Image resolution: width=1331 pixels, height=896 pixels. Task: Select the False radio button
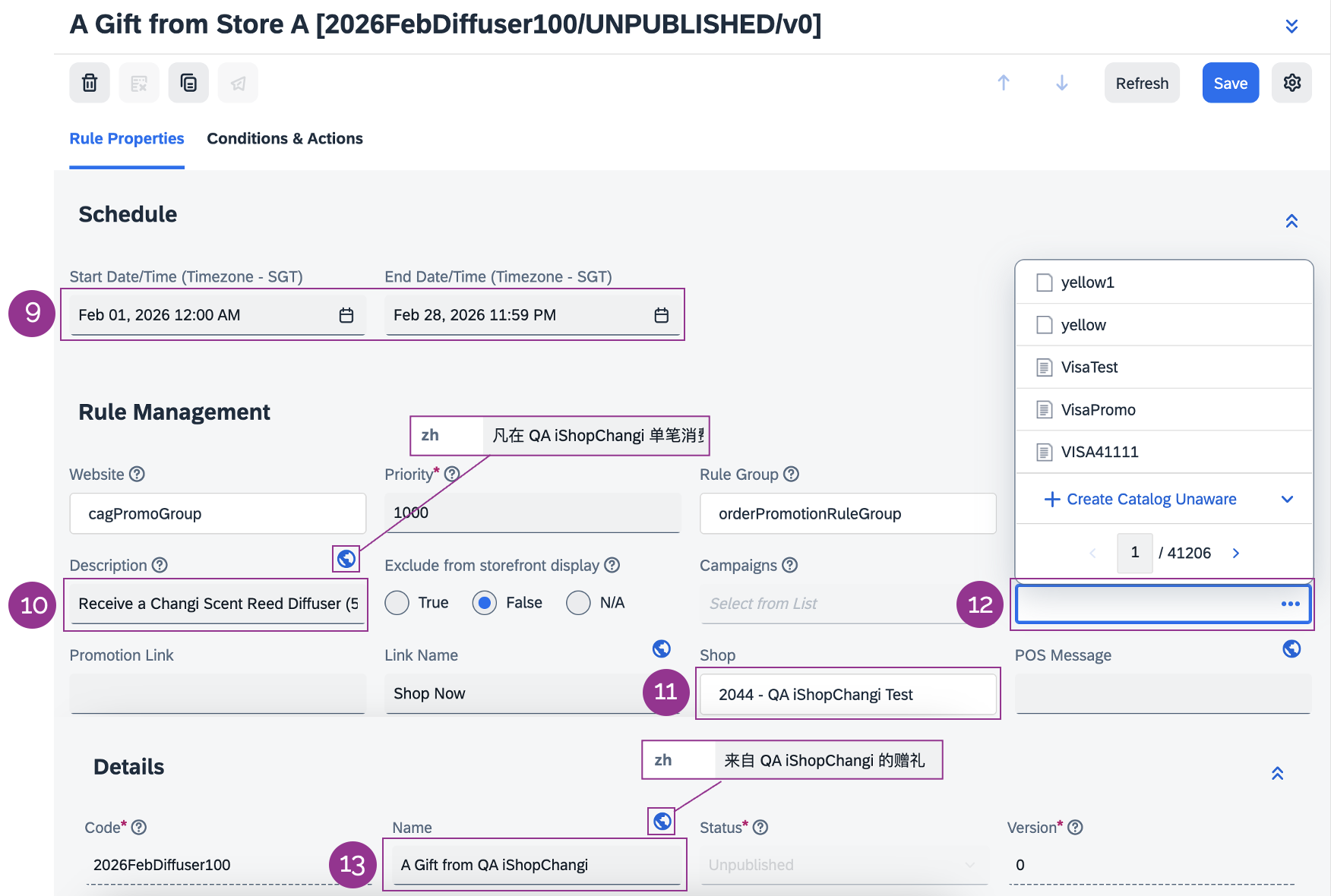[485, 603]
